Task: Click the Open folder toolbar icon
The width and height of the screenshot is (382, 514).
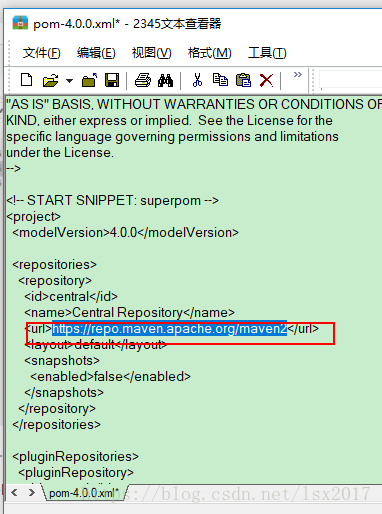Action: pos(51,80)
